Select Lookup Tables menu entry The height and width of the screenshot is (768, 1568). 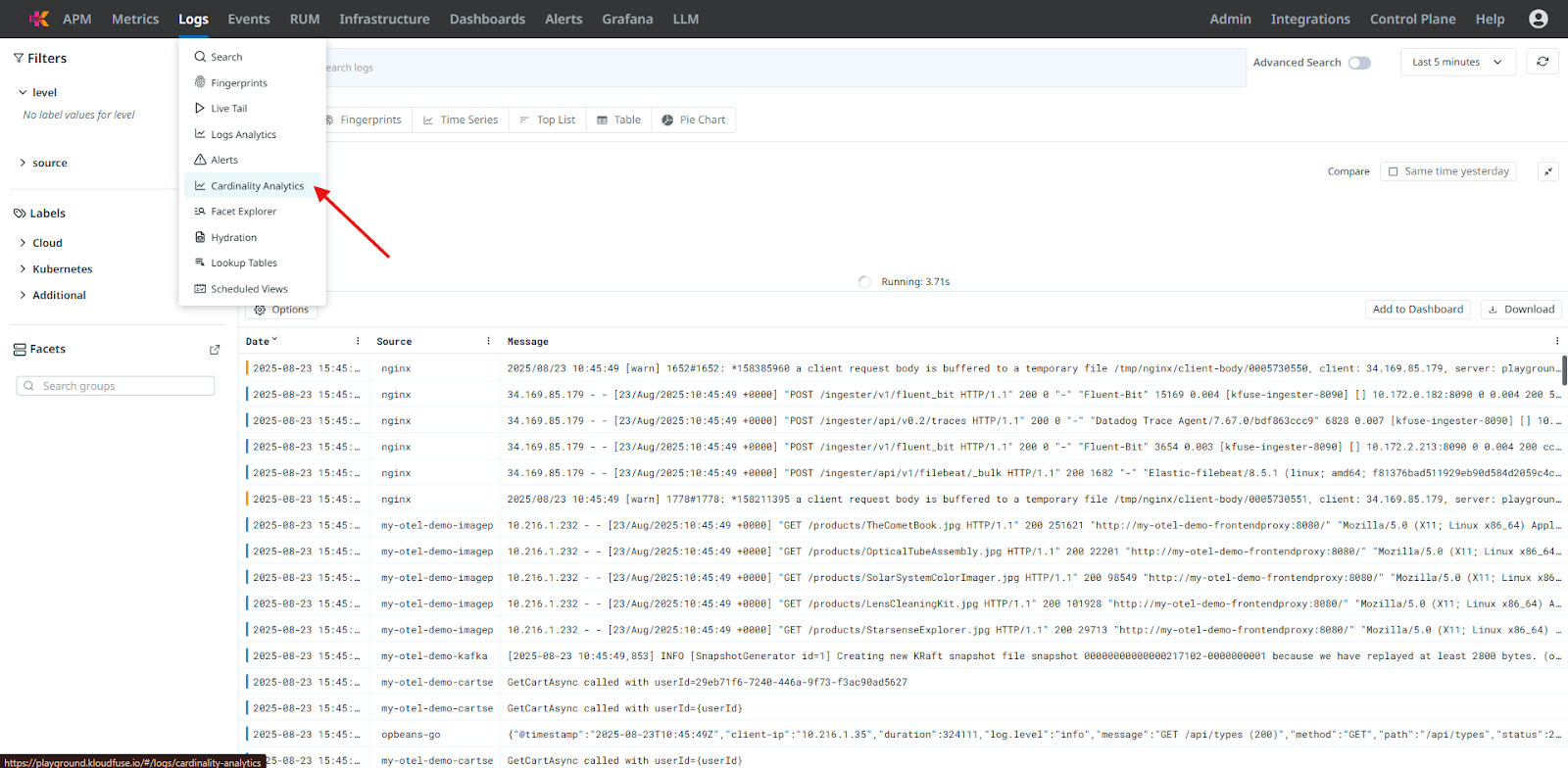[x=253, y=263]
